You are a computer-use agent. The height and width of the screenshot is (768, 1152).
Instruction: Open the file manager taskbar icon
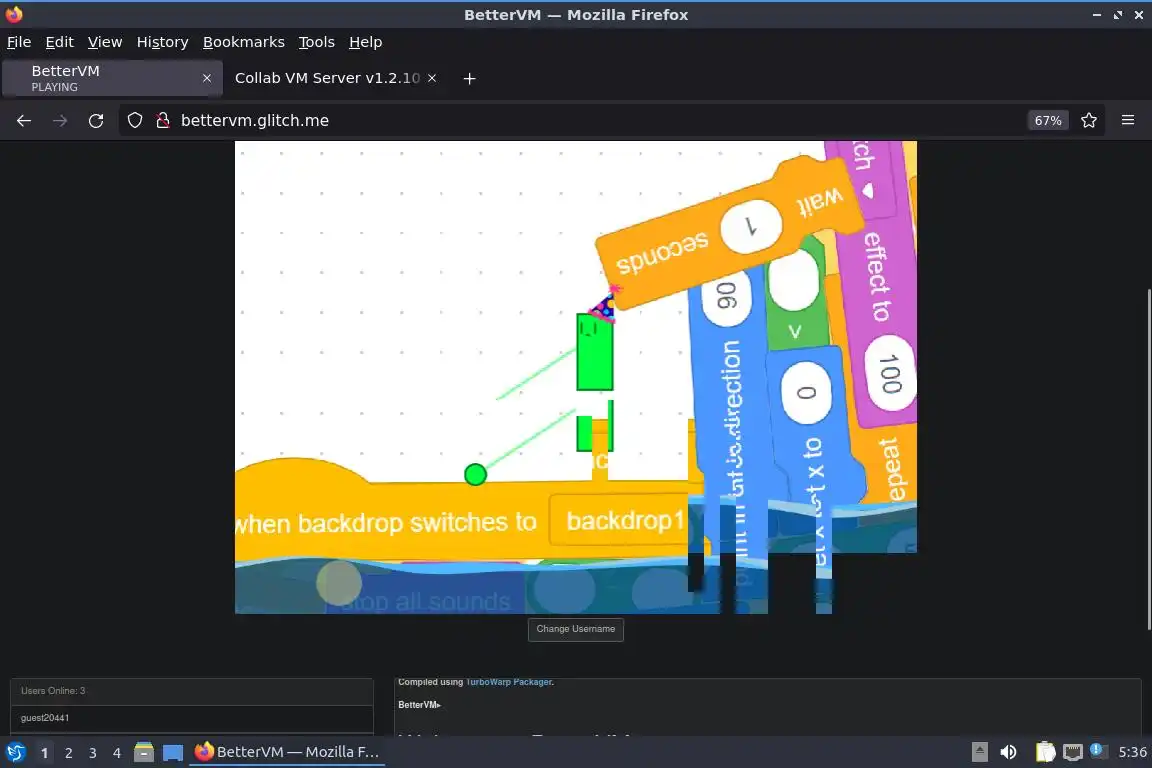tap(144, 752)
